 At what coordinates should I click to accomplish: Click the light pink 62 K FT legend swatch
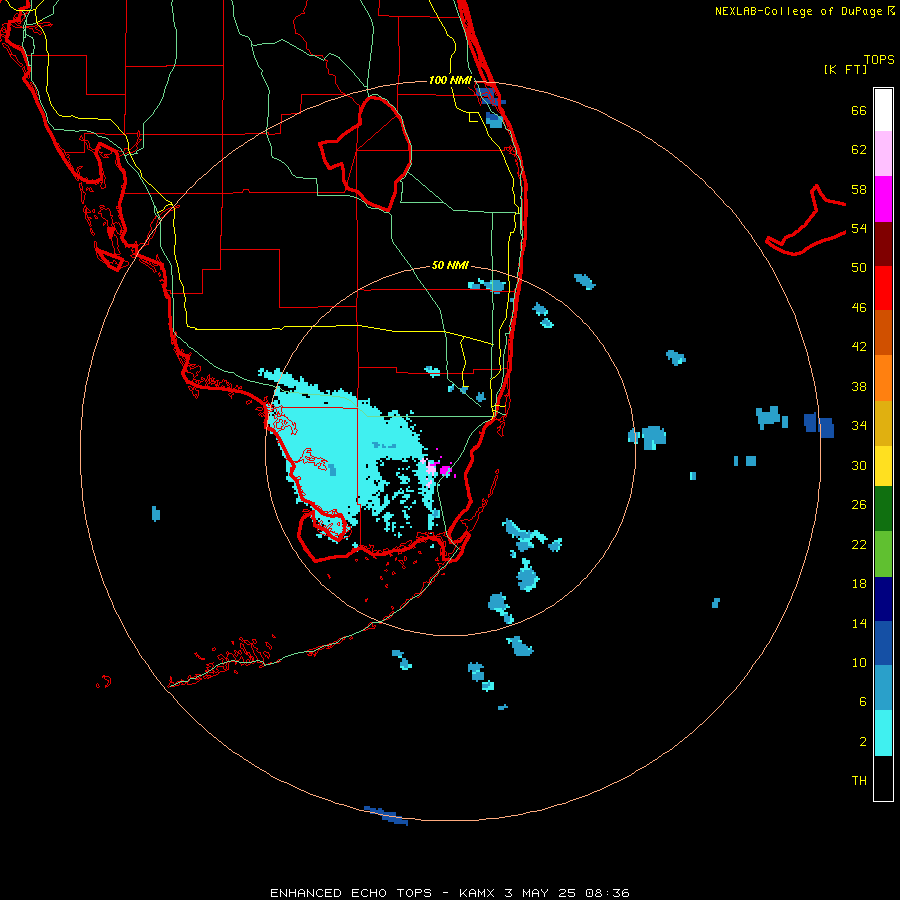pos(883,154)
